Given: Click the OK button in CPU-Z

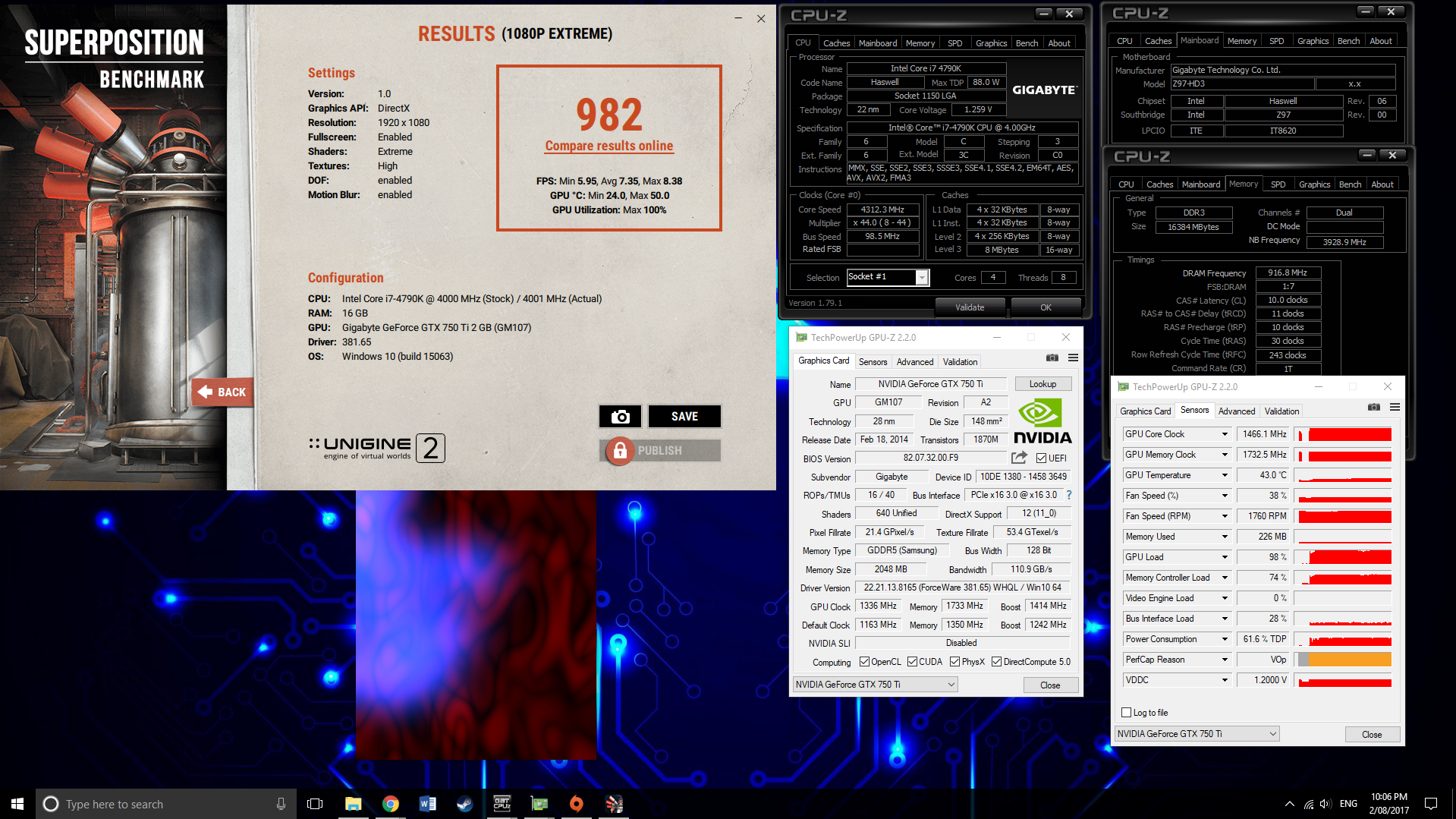Looking at the screenshot, I should [1046, 307].
